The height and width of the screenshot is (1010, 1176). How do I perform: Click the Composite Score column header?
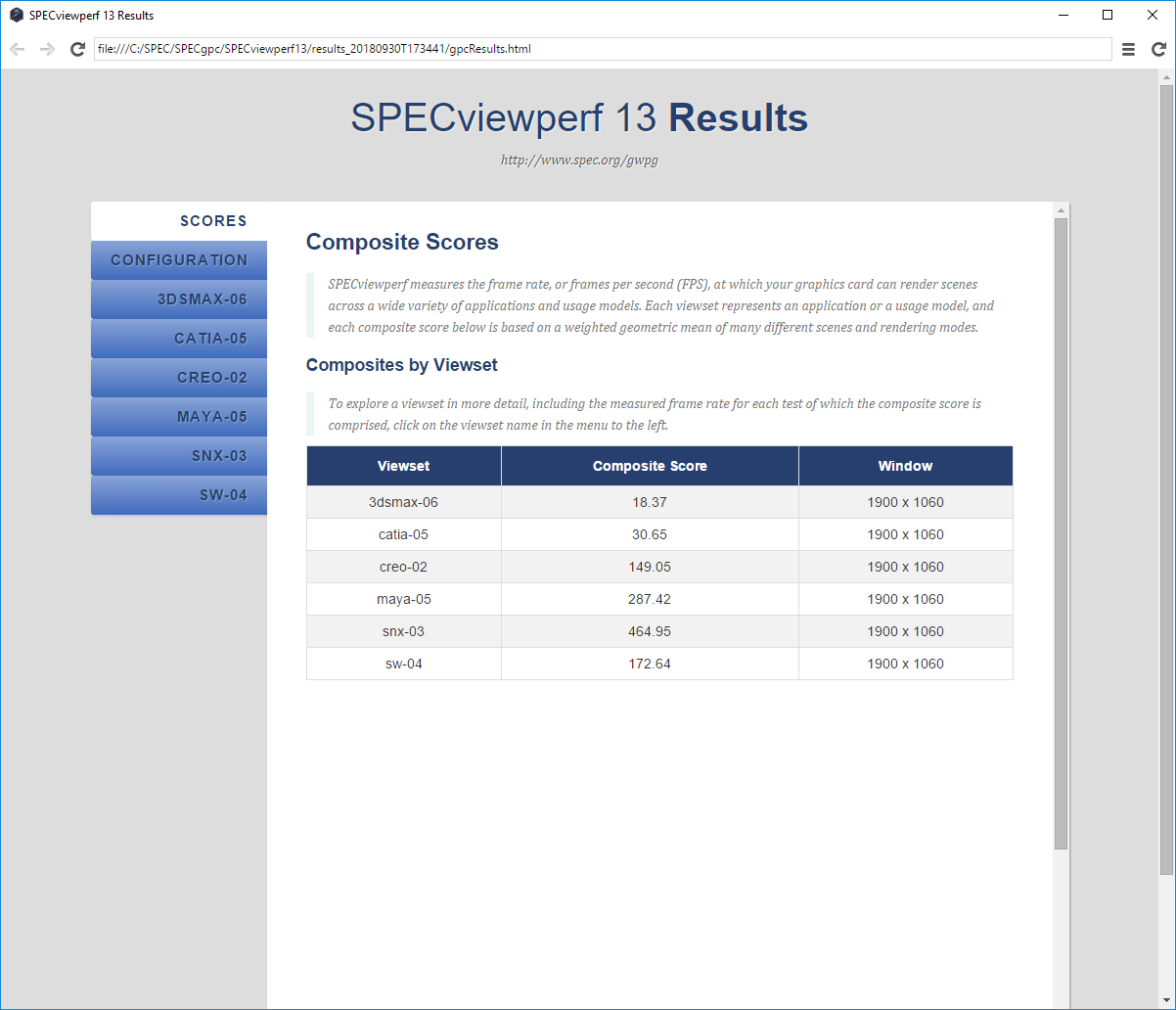click(x=650, y=466)
